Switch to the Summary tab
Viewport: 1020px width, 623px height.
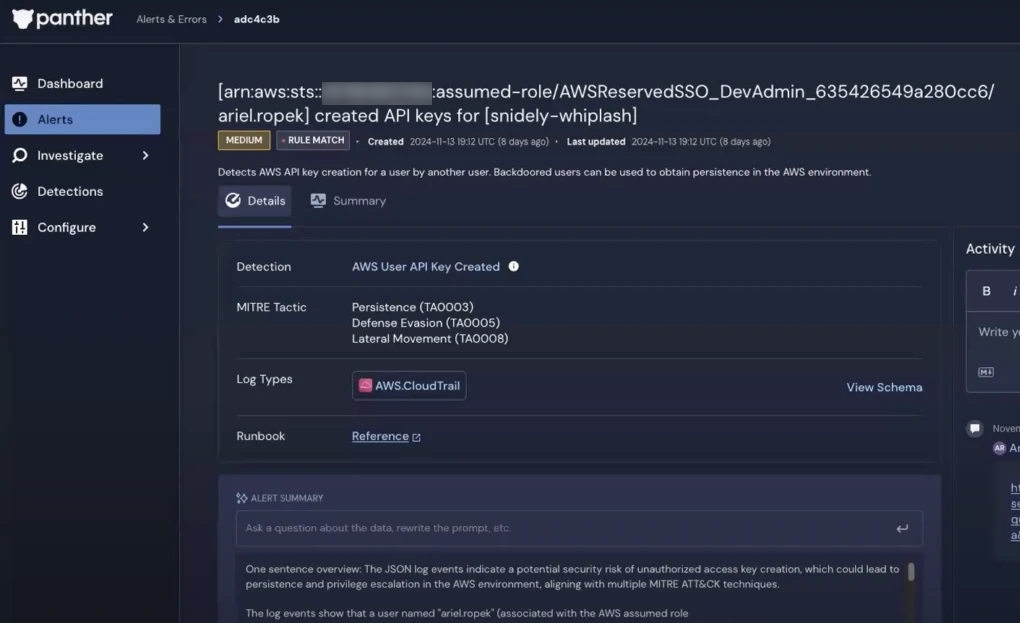tap(347, 200)
